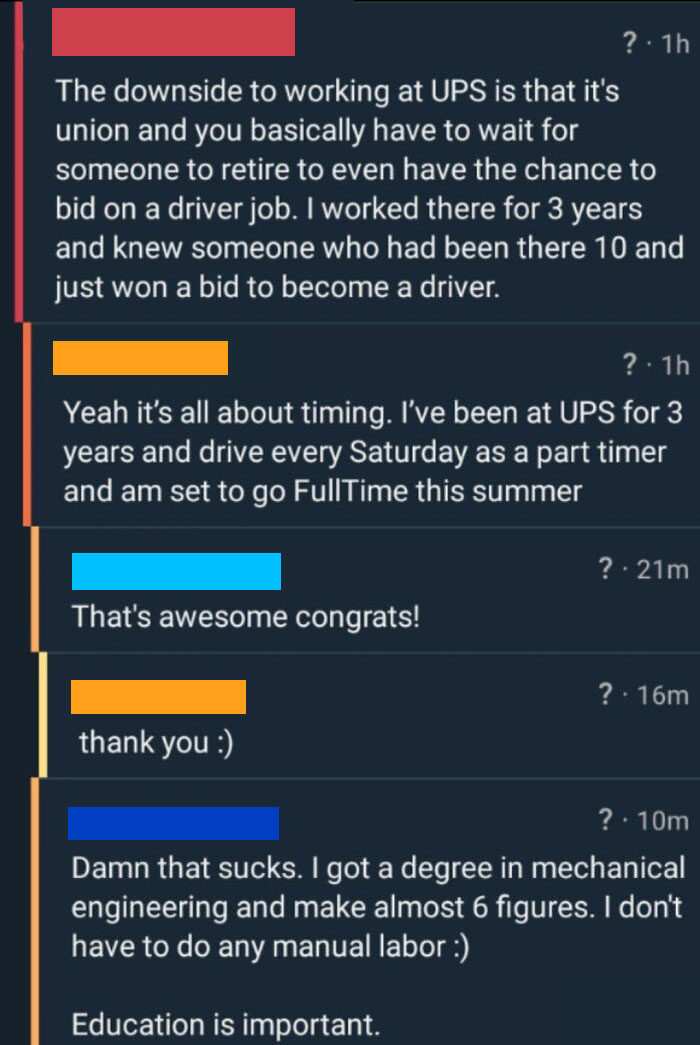Click the first orange redacted username bar

tap(140, 357)
